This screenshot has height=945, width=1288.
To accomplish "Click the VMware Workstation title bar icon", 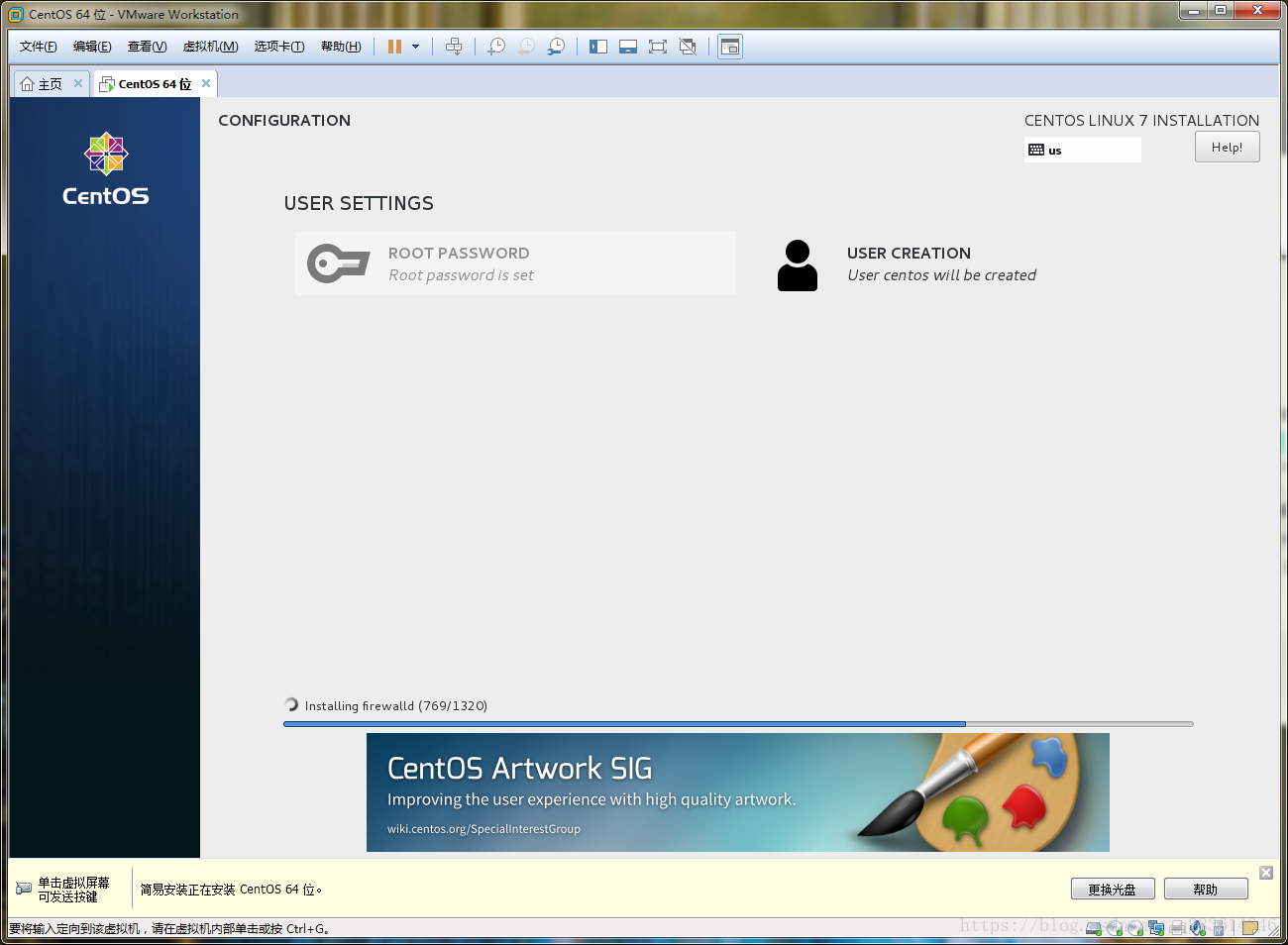I will point(16,14).
